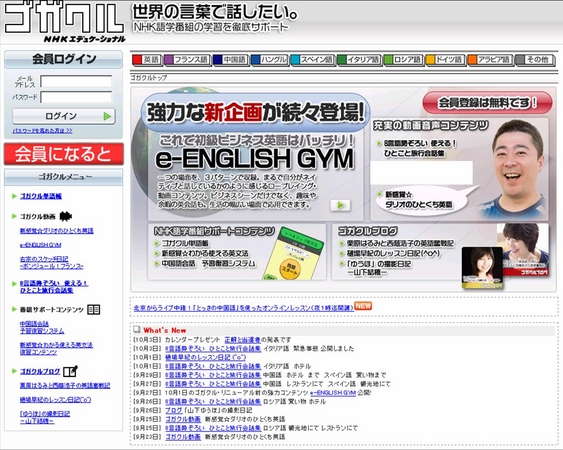
Task: Click the What's New header icon
Action: point(137,329)
